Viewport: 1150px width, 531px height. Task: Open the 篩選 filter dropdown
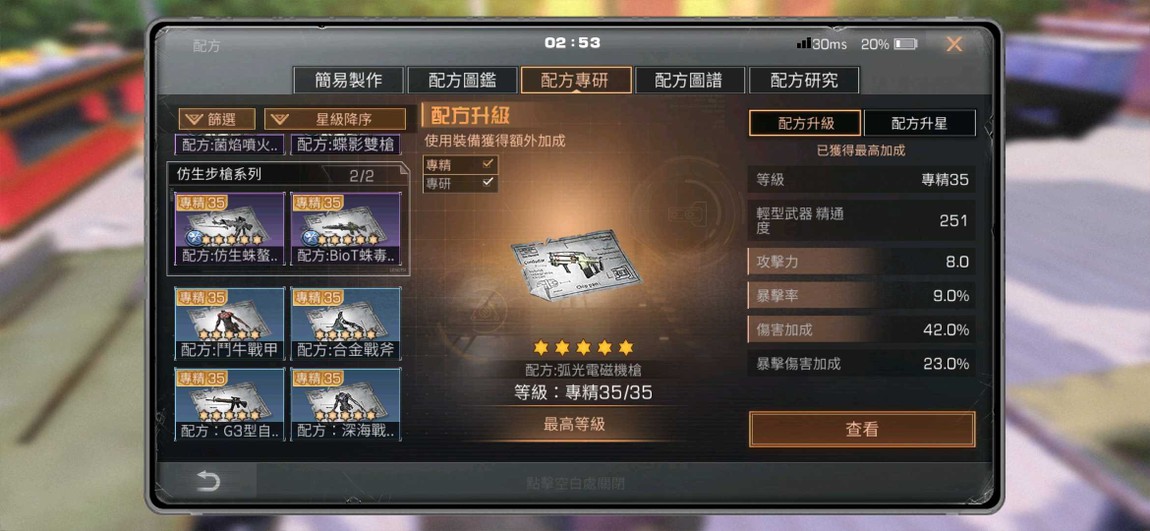(x=217, y=119)
